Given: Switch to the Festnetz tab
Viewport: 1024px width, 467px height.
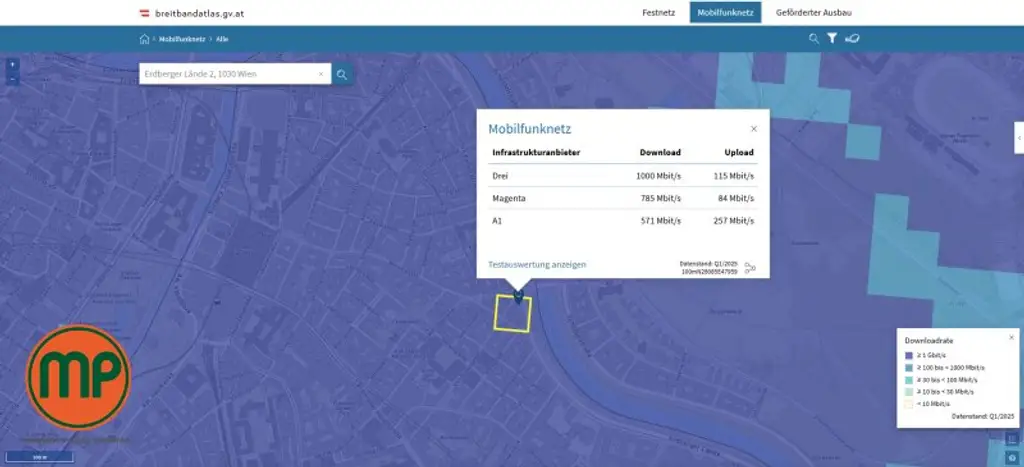Looking at the screenshot, I should coord(658,12).
